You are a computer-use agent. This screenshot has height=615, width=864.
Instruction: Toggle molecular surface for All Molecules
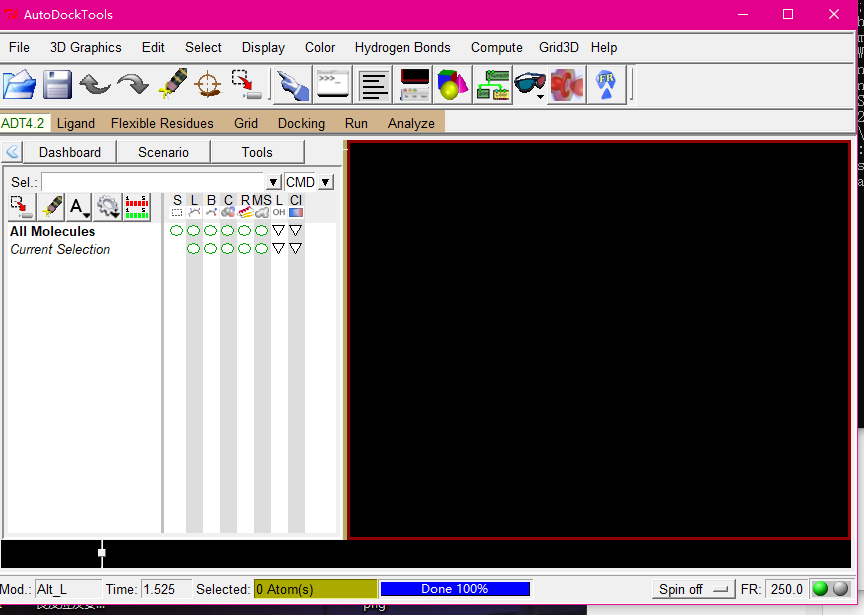point(262,231)
